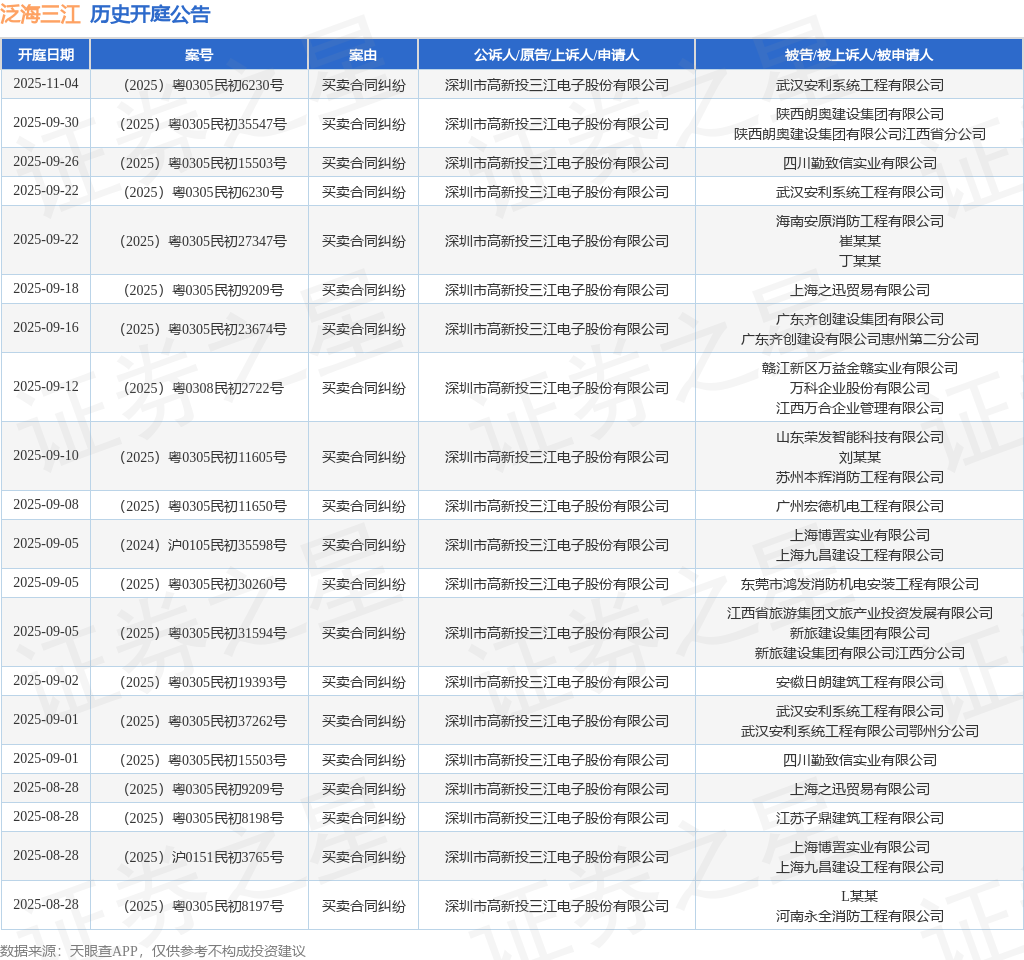This screenshot has width=1024, height=960.
Task: Click the 被告/被上诉人/被申请人 column header
Action: (x=859, y=55)
